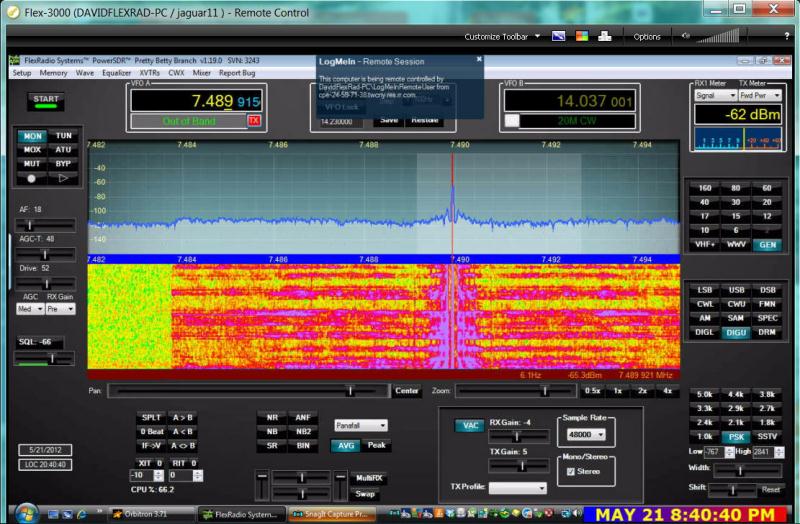Open Orbitron 3.71 in taskbar

[x=152, y=514]
